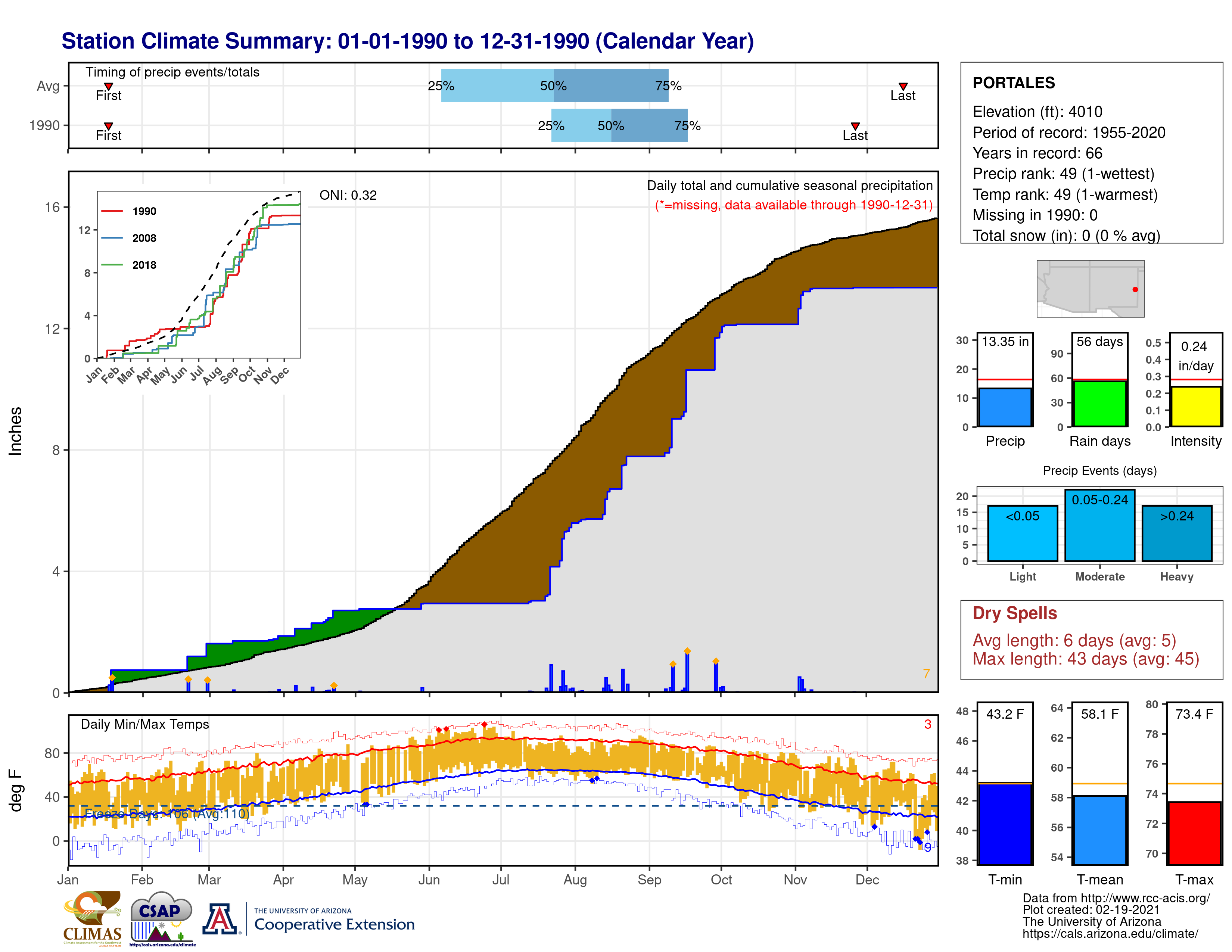Click the blue Precip total bar
Viewport: 1232px width, 952px height.
pyautogui.click(x=1005, y=407)
